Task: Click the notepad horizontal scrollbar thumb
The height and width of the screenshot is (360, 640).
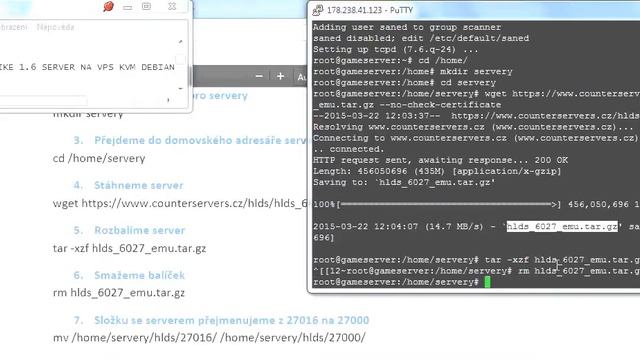Action: [x=43, y=100]
